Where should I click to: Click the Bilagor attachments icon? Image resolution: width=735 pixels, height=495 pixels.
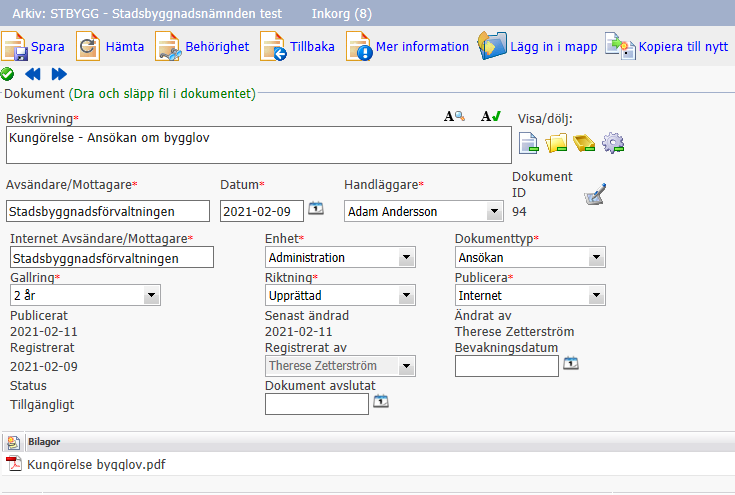pos(13,442)
